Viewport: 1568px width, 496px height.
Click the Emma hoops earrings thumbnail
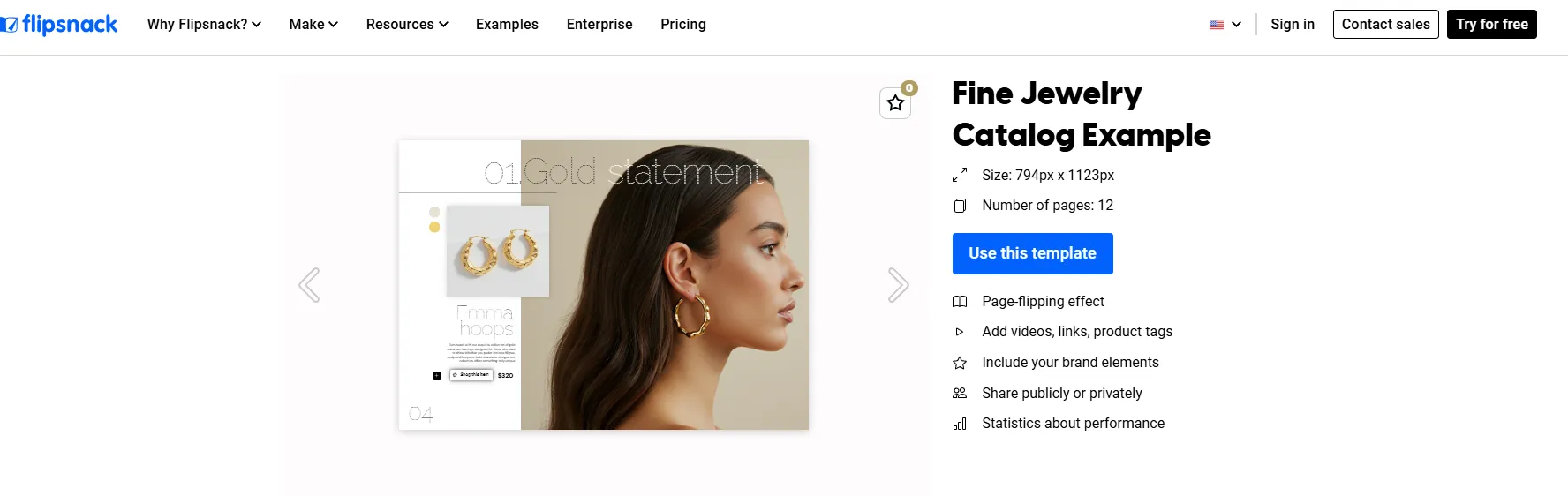click(x=498, y=252)
